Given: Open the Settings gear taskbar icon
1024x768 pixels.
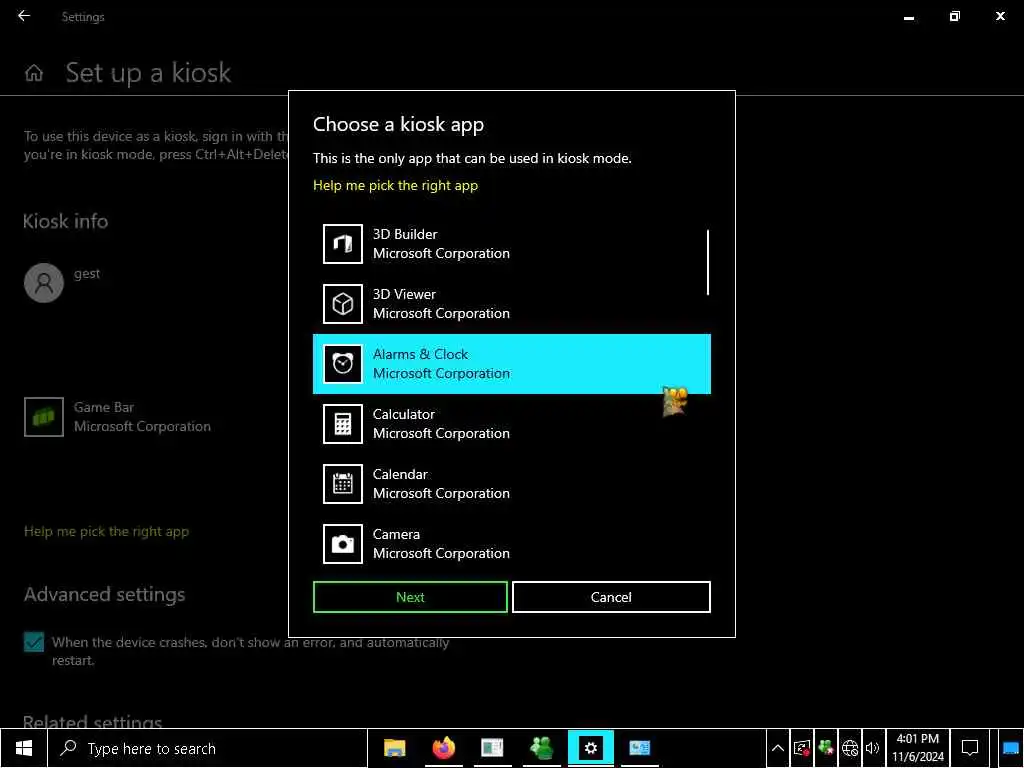Looking at the screenshot, I should pos(590,748).
